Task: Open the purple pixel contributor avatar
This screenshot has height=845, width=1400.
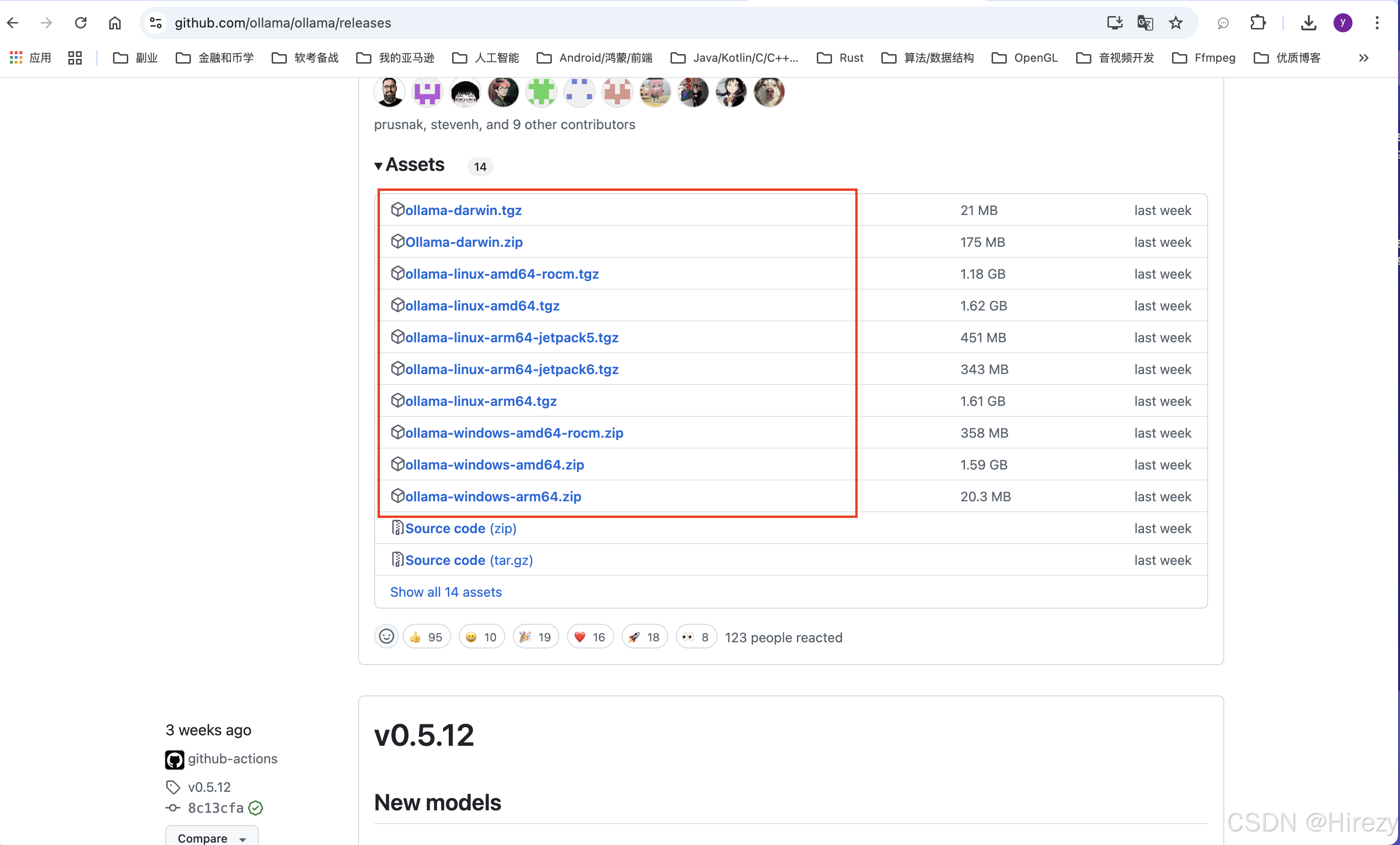Action: pyautogui.click(x=427, y=92)
